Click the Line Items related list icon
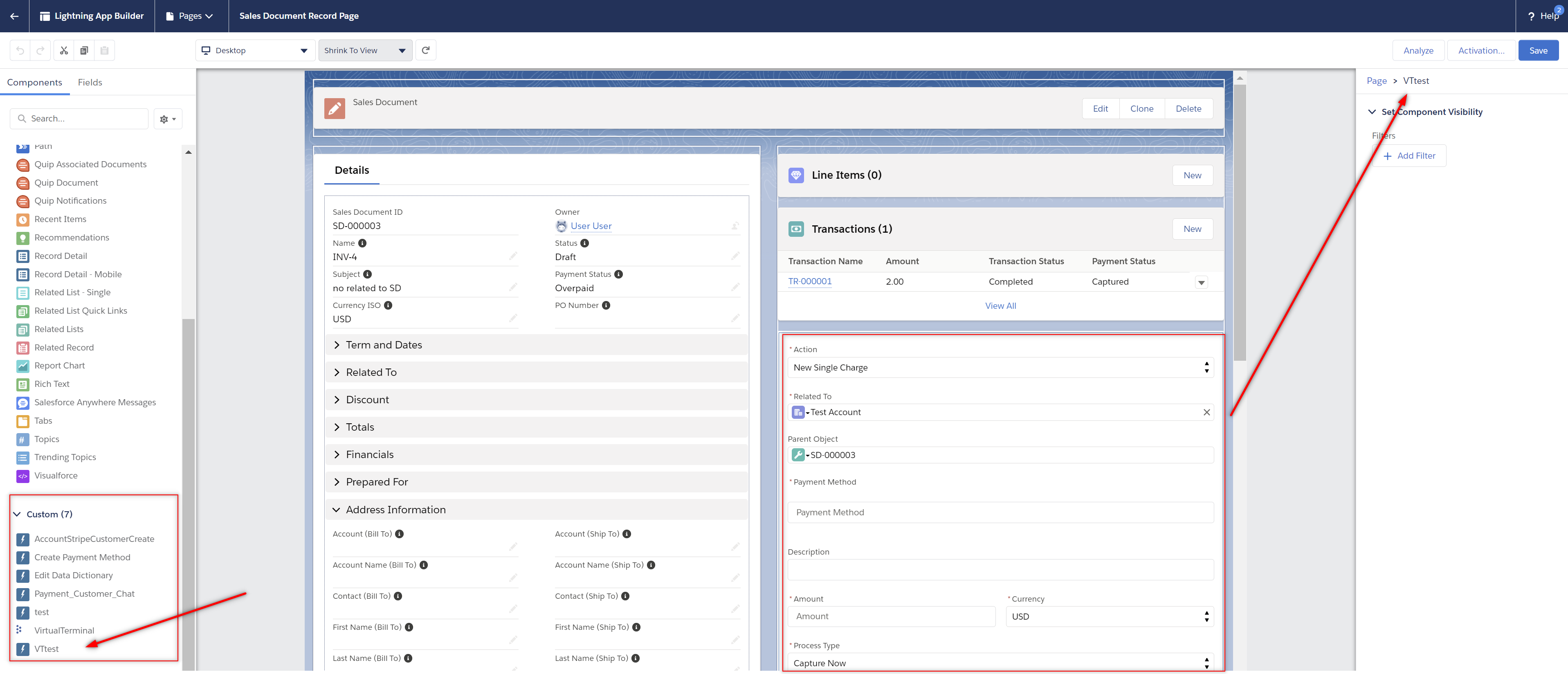This screenshot has width=1568, height=674. [795, 175]
